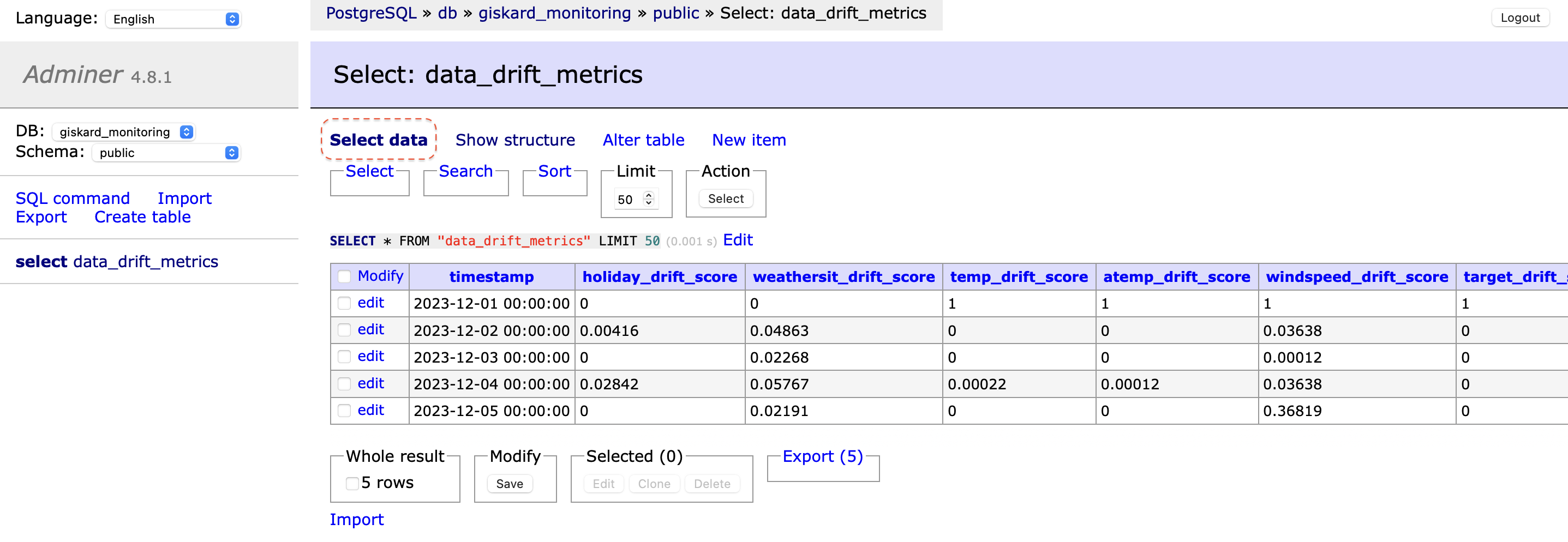Open the Create table link
This screenshot has width=1568, height=542.
click(x=142, y=217)
